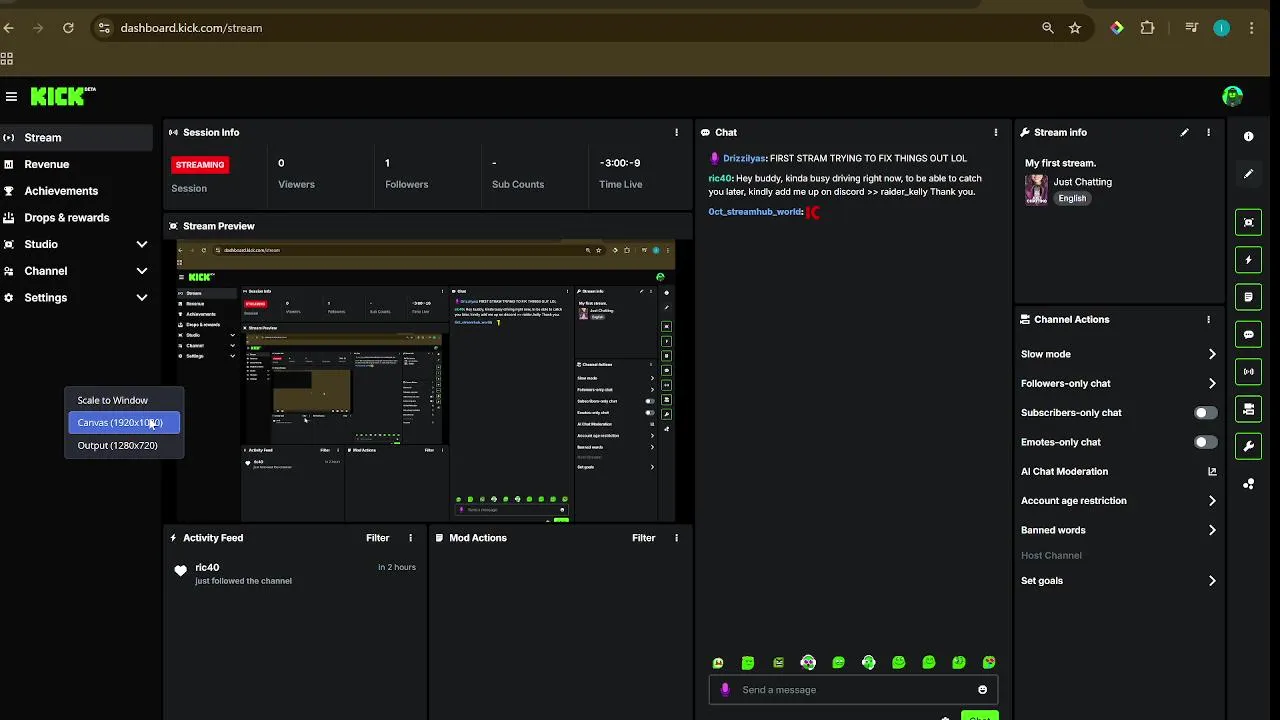Toggle the channel actions widget sidebar icon
The width and height of the screenshot is (1280, 720).
1248,409
